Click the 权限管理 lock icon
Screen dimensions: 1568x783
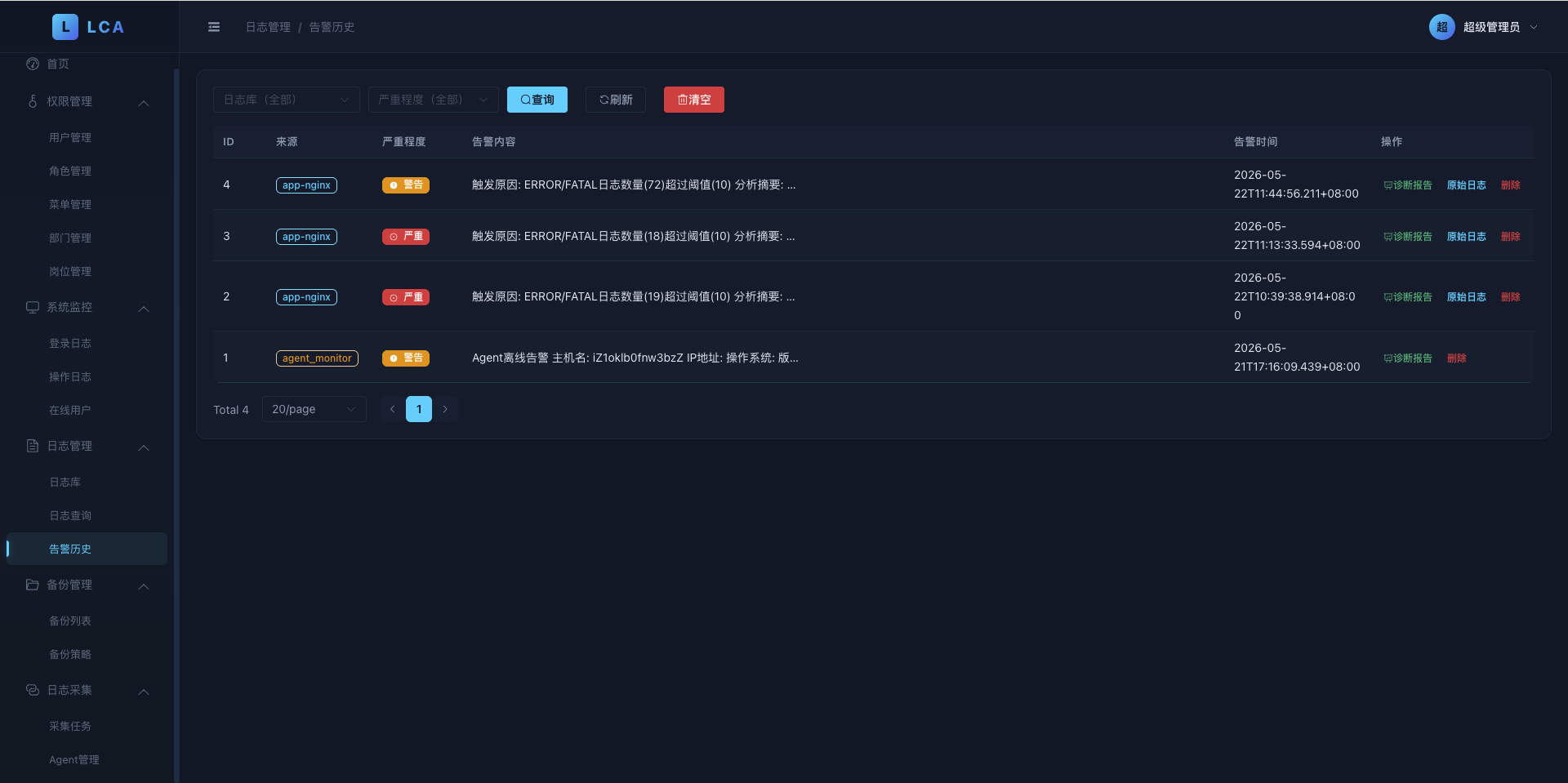tap(33, 101)
